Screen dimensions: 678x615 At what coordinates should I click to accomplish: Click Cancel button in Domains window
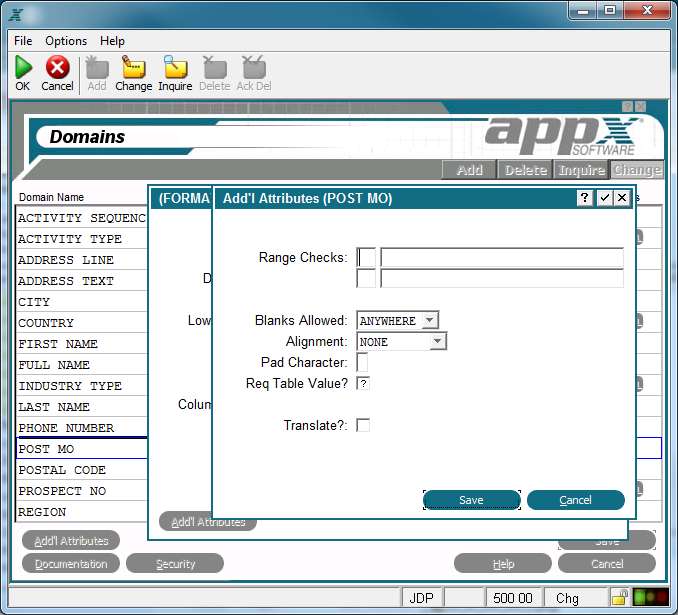[x=607, y=564]
